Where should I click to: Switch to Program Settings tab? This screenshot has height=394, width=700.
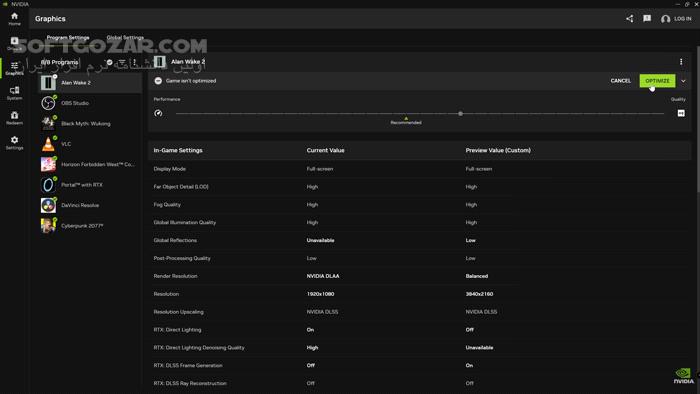(x=68, y=37)
